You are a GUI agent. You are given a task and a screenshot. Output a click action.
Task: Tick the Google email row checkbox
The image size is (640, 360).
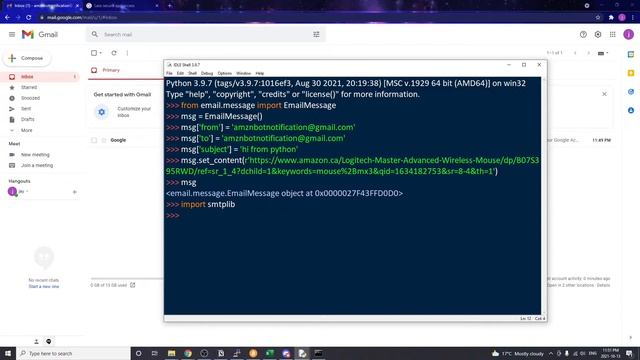(x=94, y=140)
